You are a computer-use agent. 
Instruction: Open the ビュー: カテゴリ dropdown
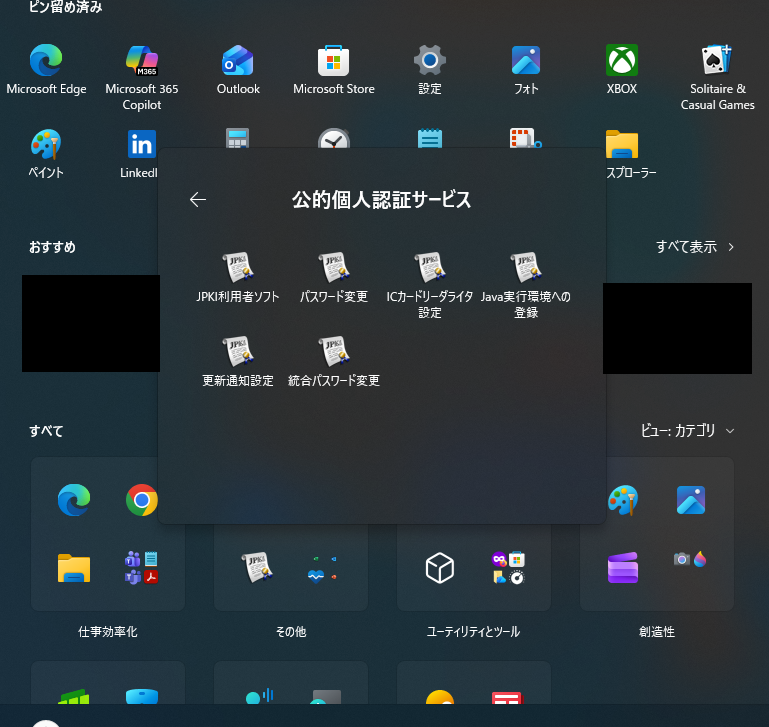[x=688, y=431]
